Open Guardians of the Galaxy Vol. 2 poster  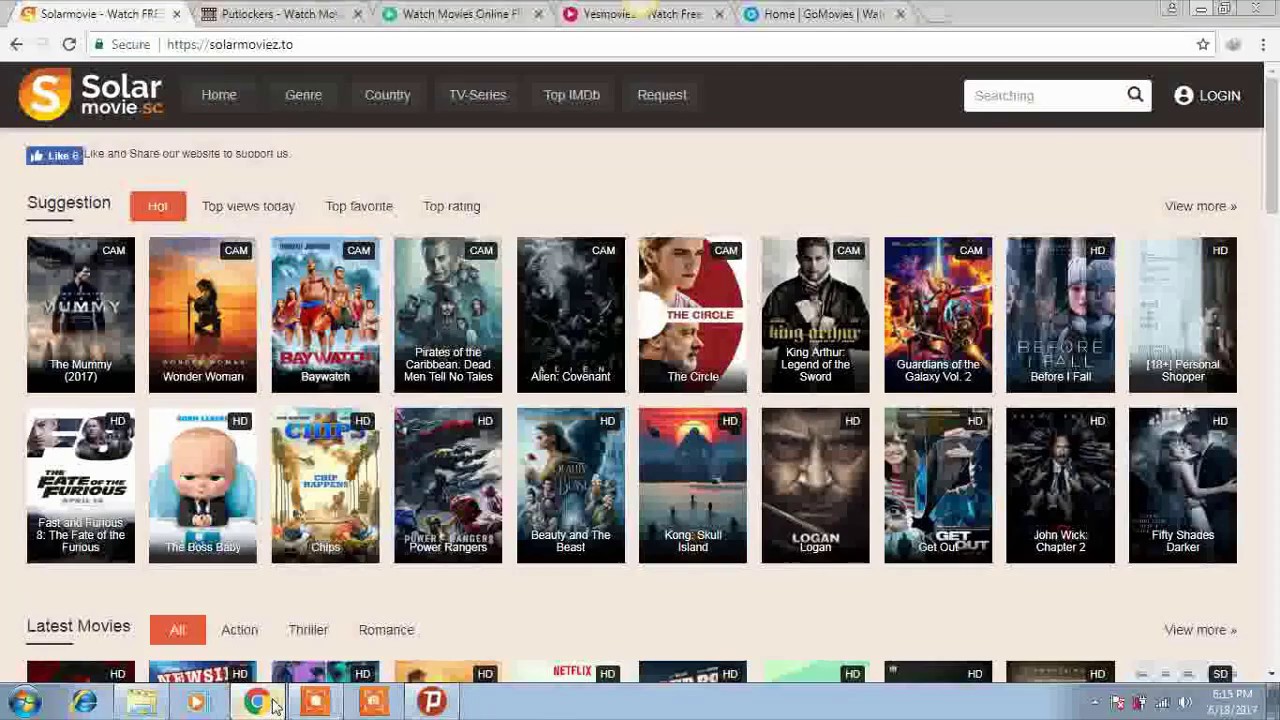938,315
